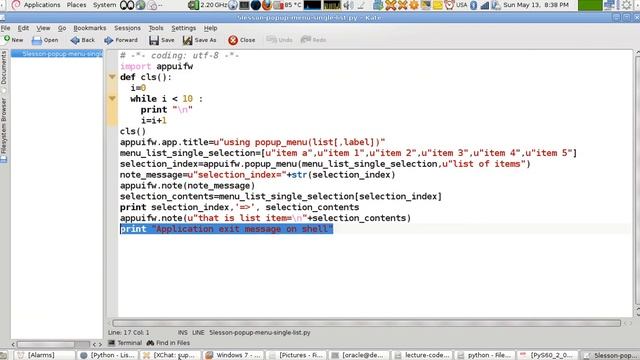The width and height of the screenshot is (640, 360).
Task: Click the eyes applet in top panel
Action: 127,5
